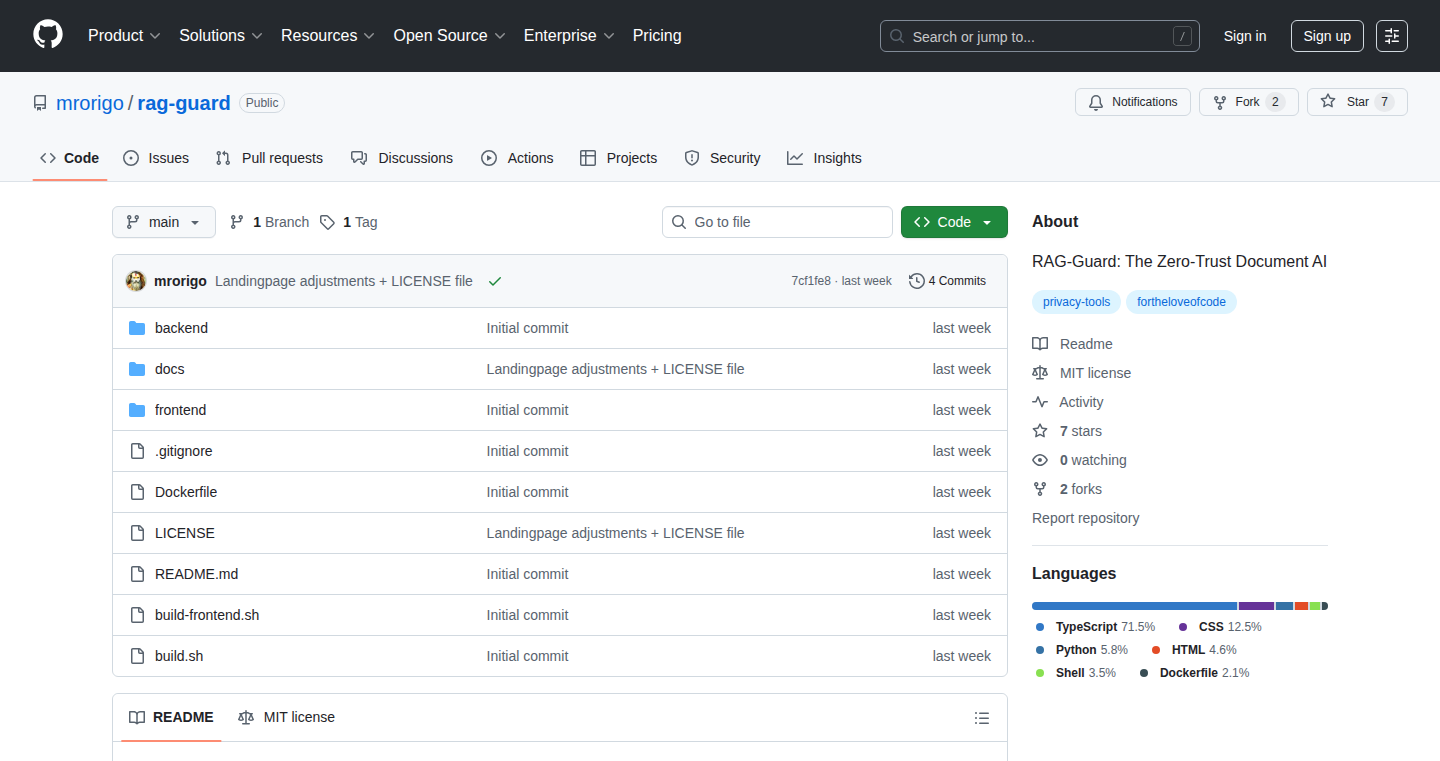Open the main branch selector dropdown
The width and height of the screenshot is (1440, 761).
point(164,222)
